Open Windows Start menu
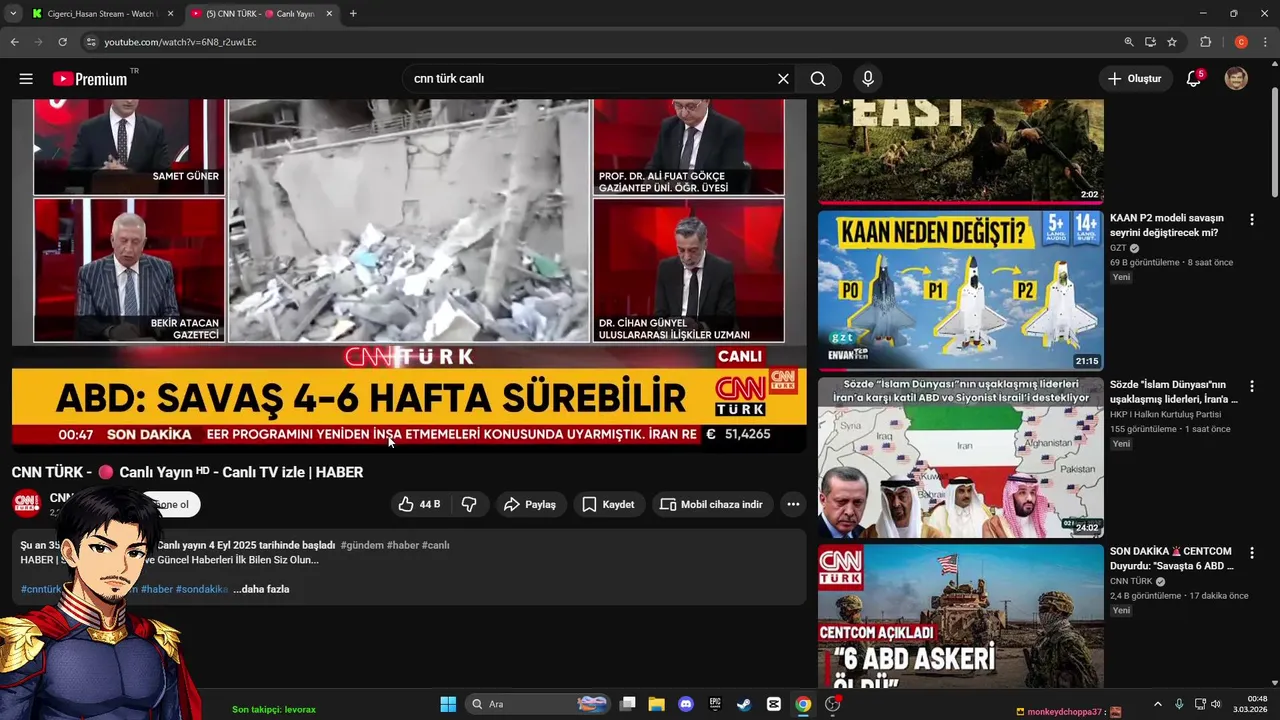1280x720 pixels. [x=448, y=704]
